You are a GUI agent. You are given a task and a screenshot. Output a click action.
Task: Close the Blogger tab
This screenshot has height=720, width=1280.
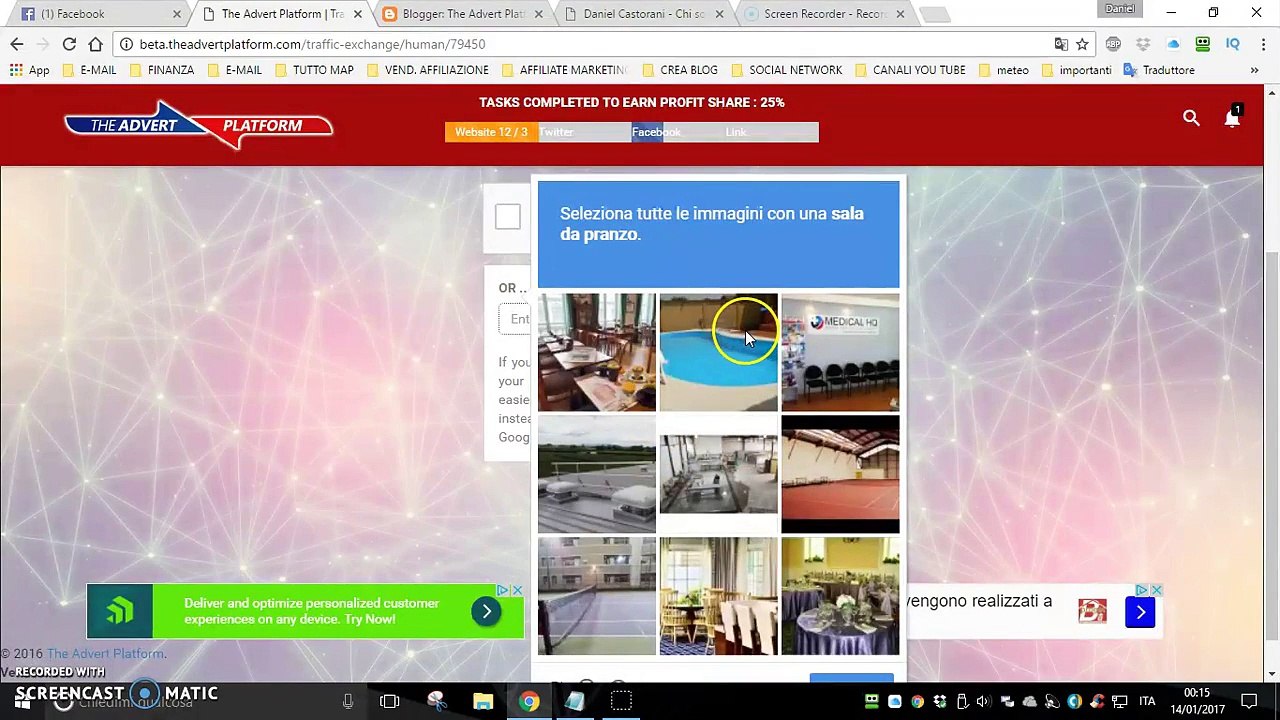(x=538, y=14)
